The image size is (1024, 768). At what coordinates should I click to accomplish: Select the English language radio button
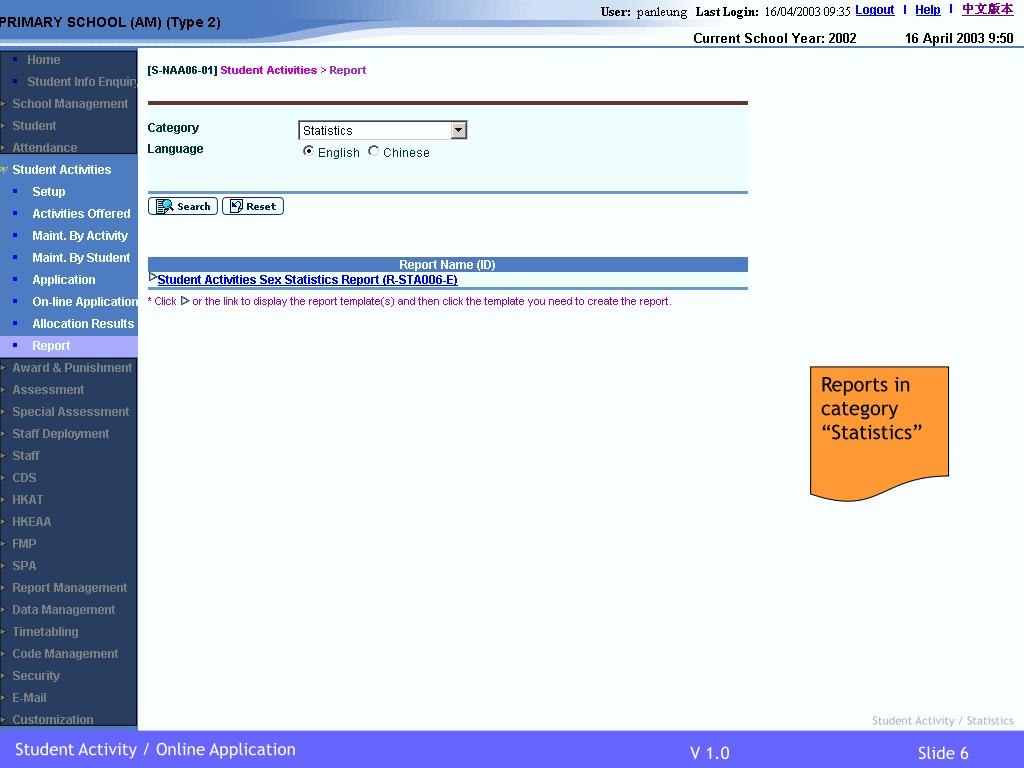[x=308, y=151]
